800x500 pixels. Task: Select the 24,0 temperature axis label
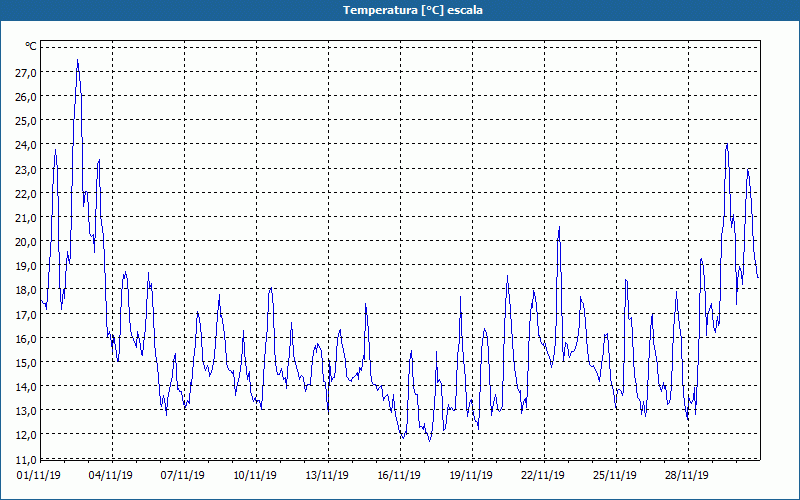pos(26,145)
